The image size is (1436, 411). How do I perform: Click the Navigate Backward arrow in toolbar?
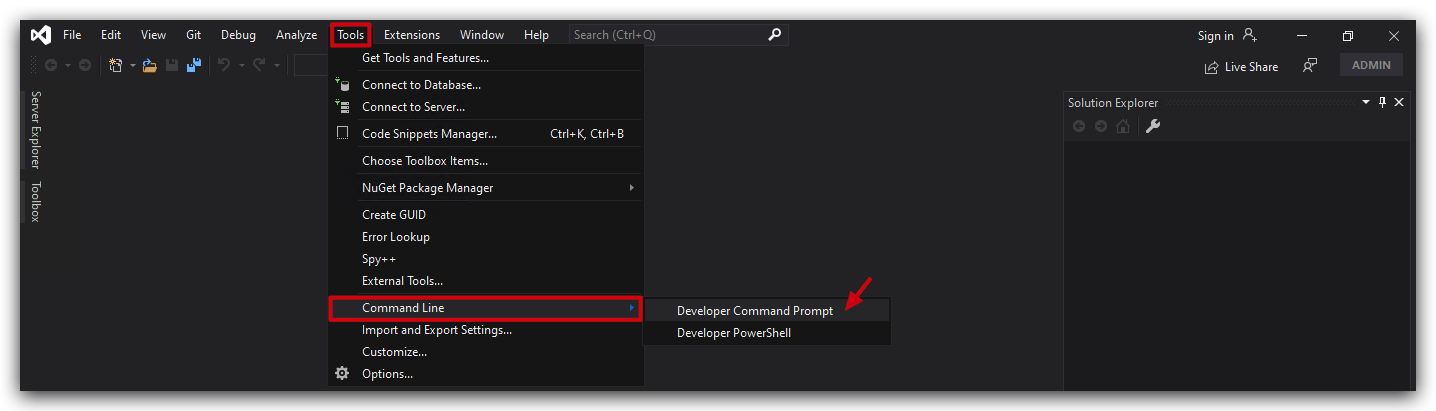(x=51, y=65)
